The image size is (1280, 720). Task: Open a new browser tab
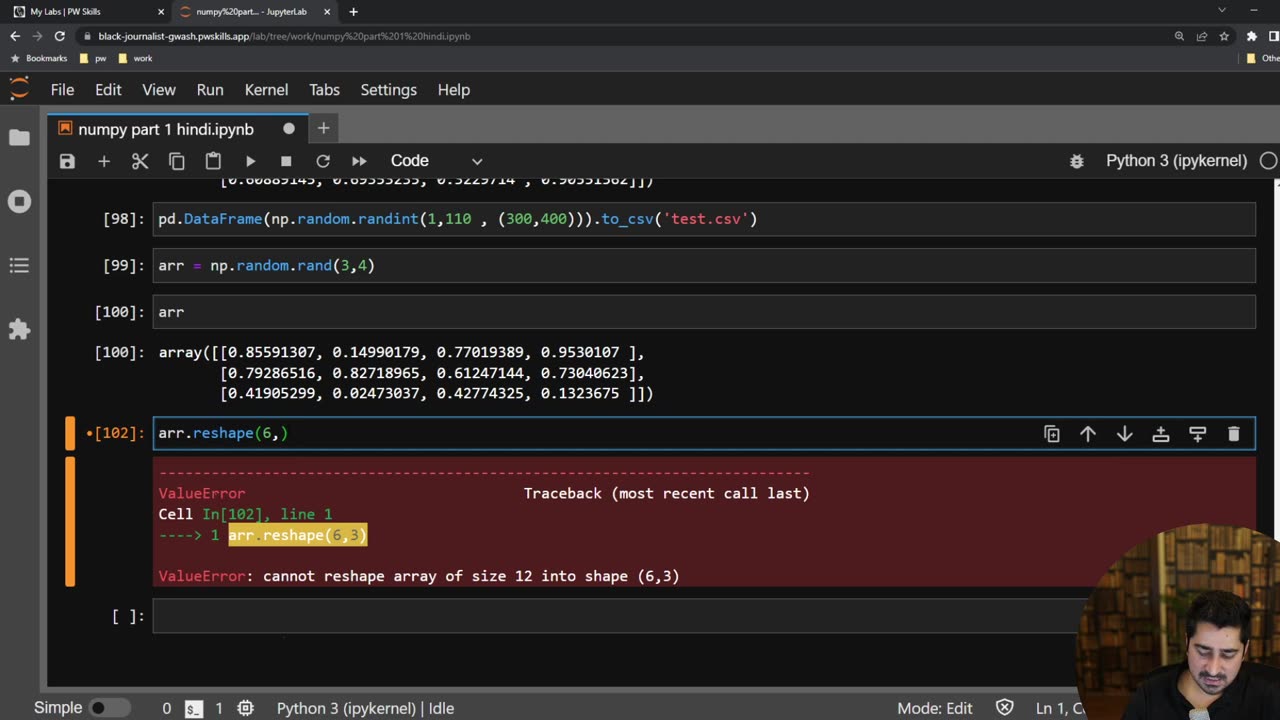point(353,12)
